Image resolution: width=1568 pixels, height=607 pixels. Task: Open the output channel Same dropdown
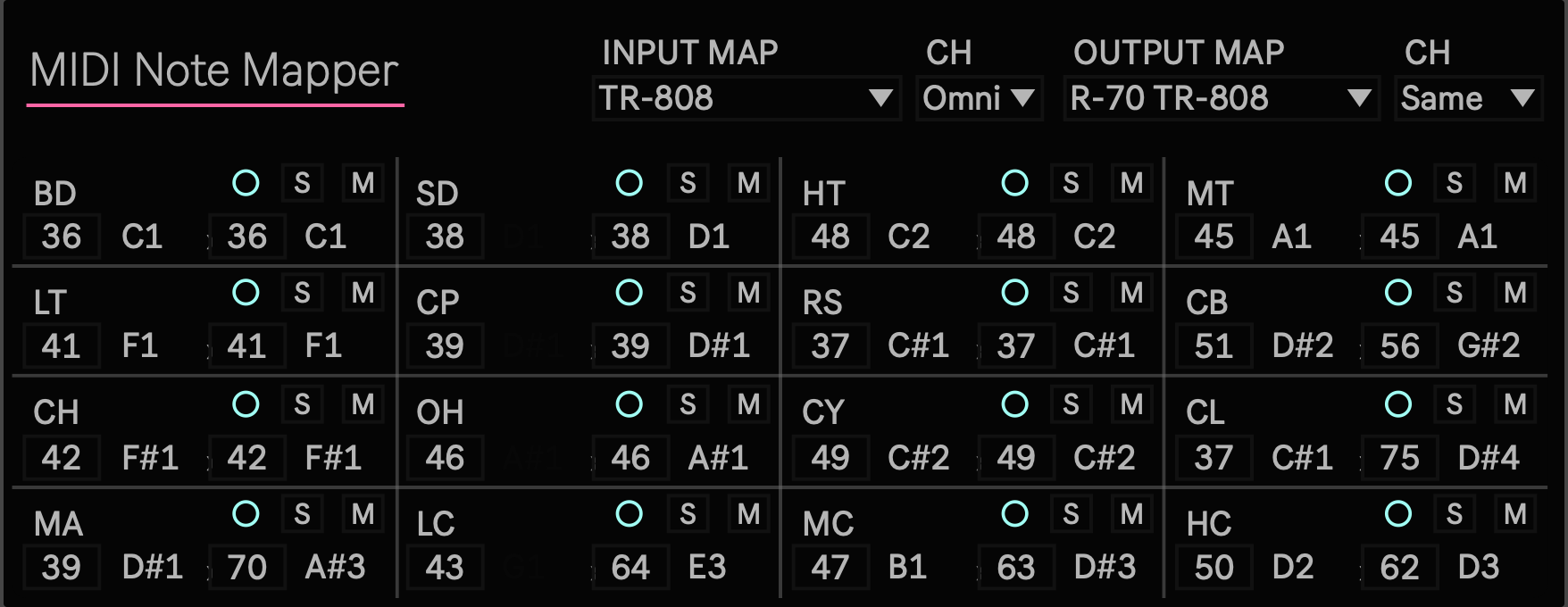point(1469,98)
